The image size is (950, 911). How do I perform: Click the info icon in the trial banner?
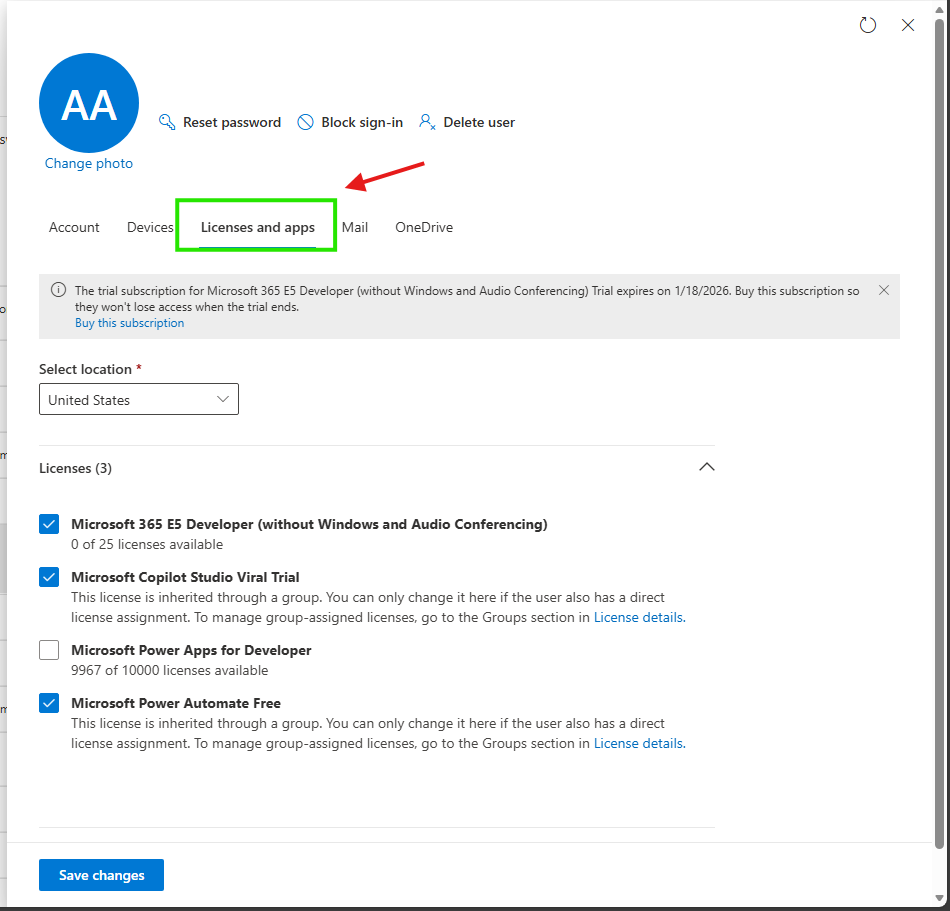(x=58, y=290)
